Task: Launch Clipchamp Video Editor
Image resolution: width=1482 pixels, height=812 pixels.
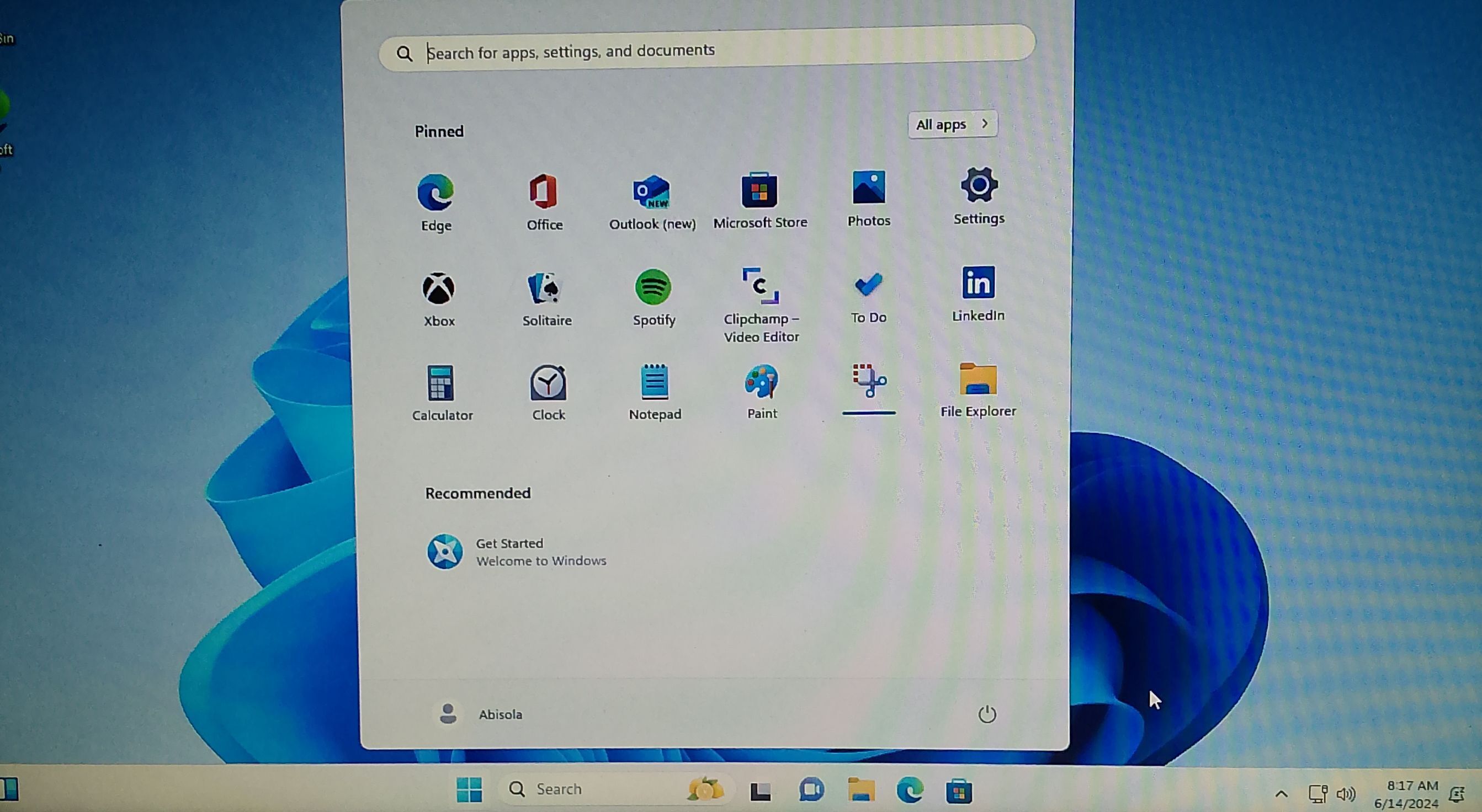Action: [x=760, y=287]
